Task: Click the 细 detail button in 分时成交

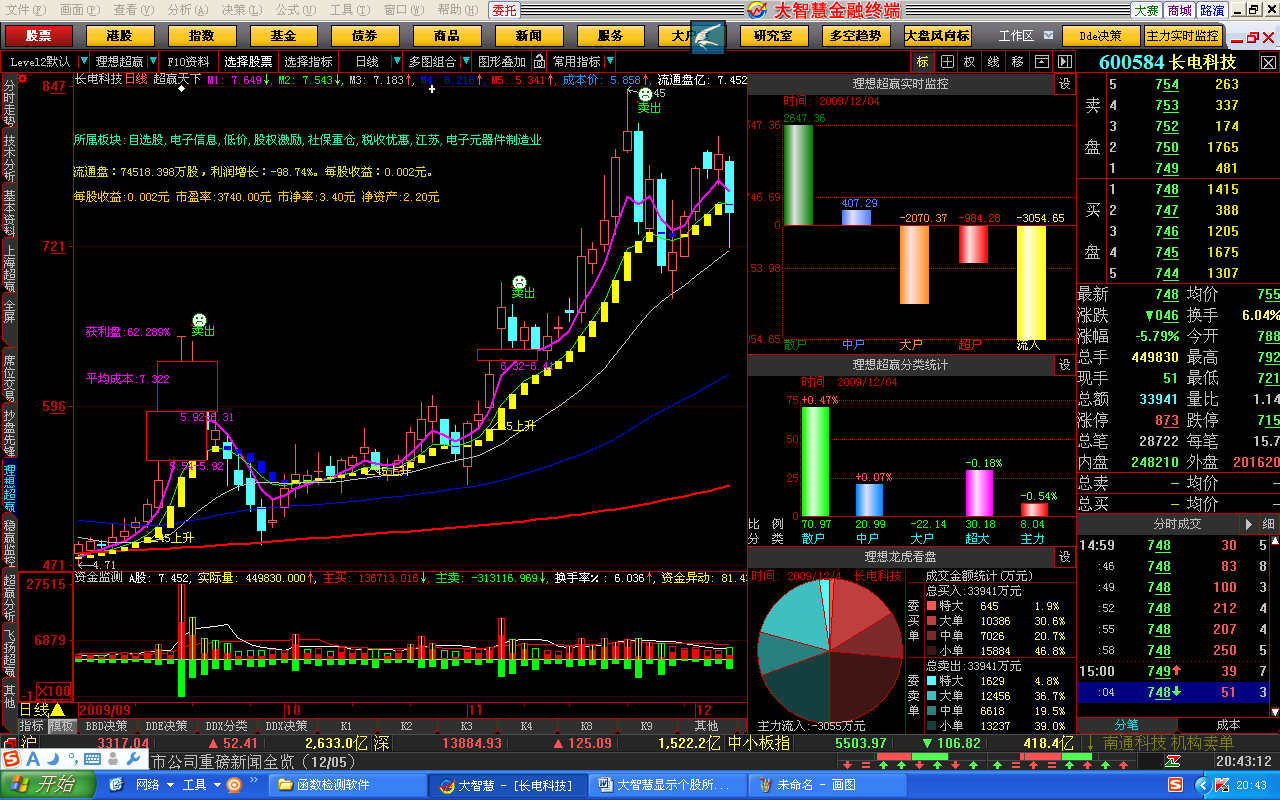Action: point(1268,524)
